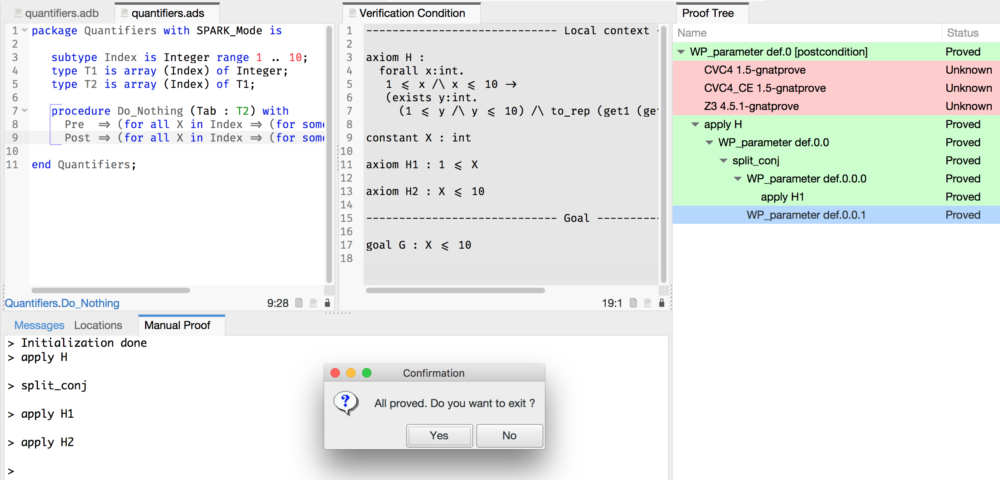Open the Messages tab
The image size is (1000, 480).
click(38, 325)
